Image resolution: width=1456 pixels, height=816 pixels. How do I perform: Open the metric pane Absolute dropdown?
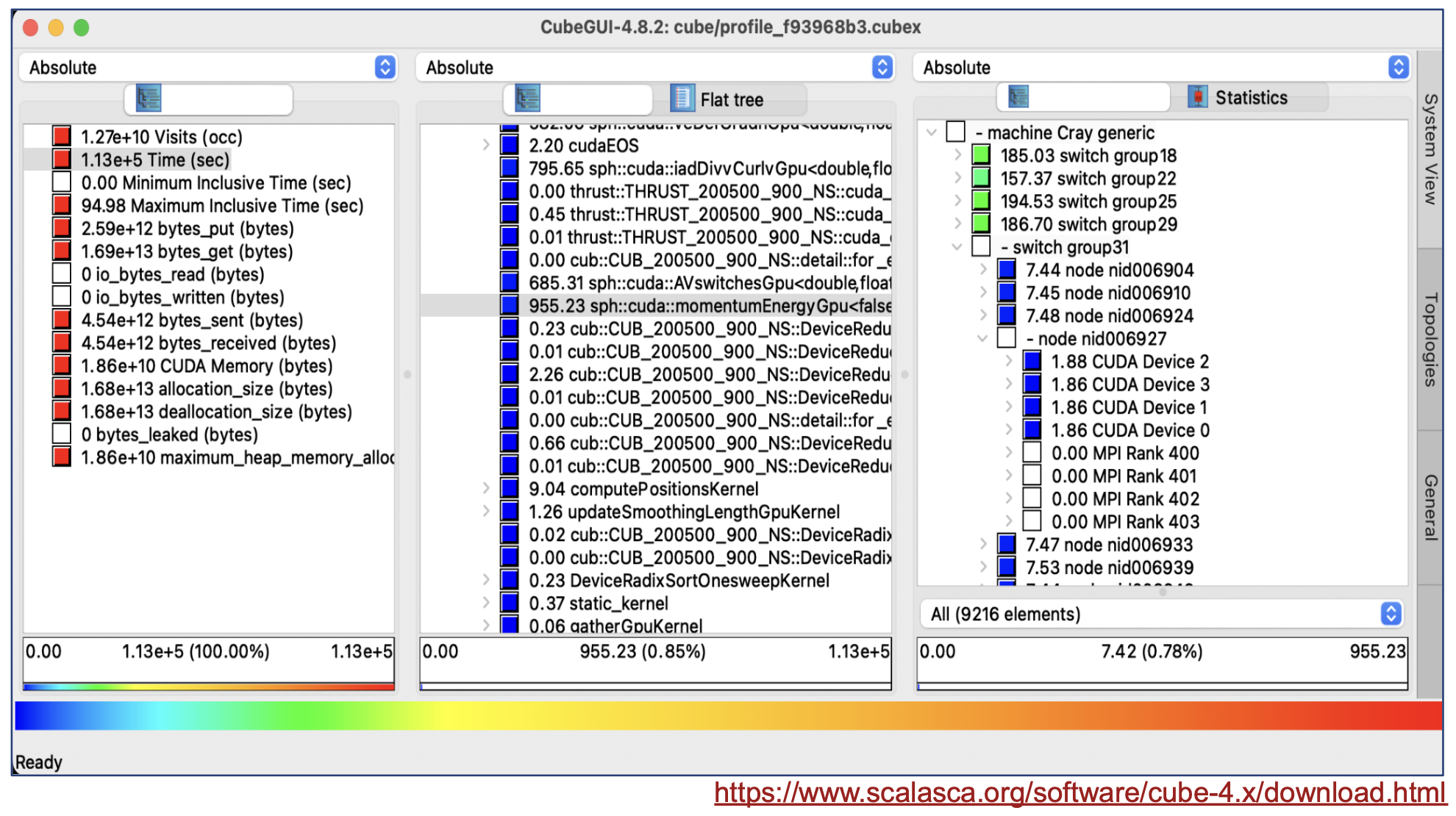[x=208, y=67]
